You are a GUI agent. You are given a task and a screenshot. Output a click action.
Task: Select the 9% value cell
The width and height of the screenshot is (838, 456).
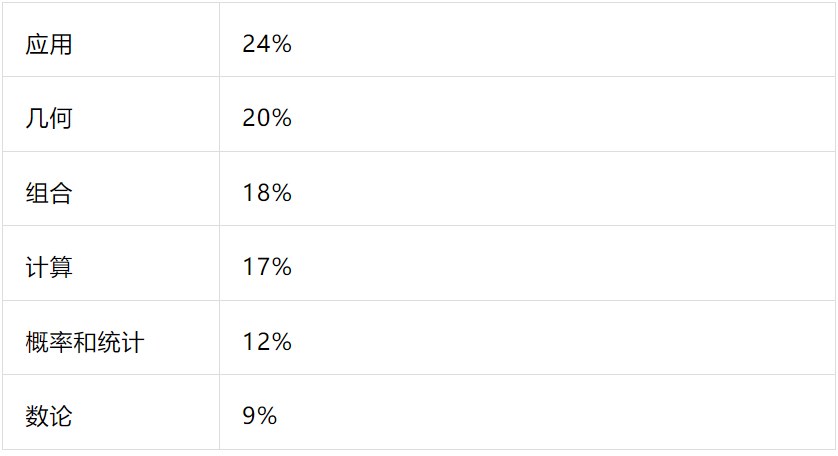259,416
